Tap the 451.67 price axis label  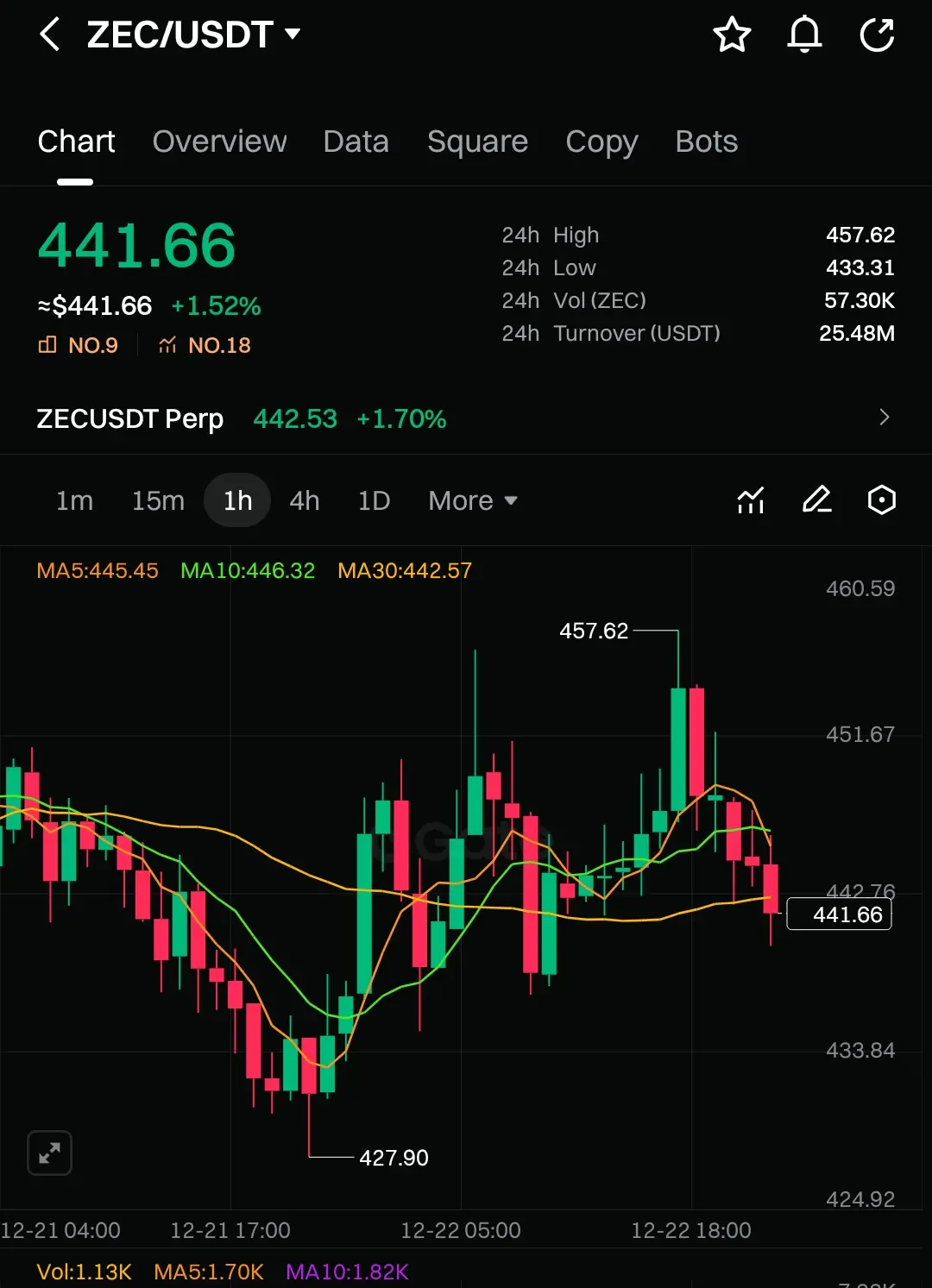pos(860,734)
